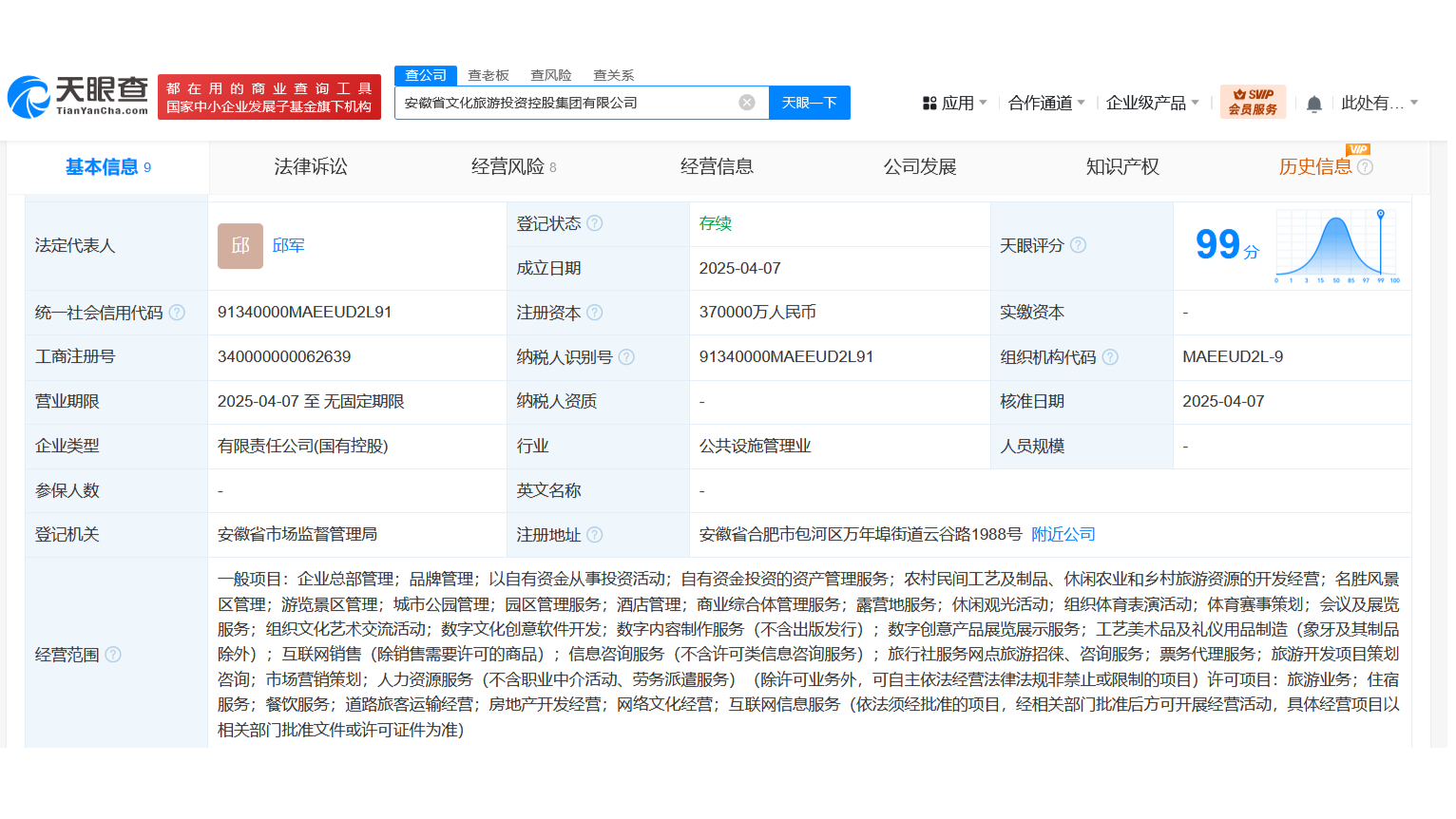1456x819 pixels.
Task: Click the red slogan banner
Action: 269,97
